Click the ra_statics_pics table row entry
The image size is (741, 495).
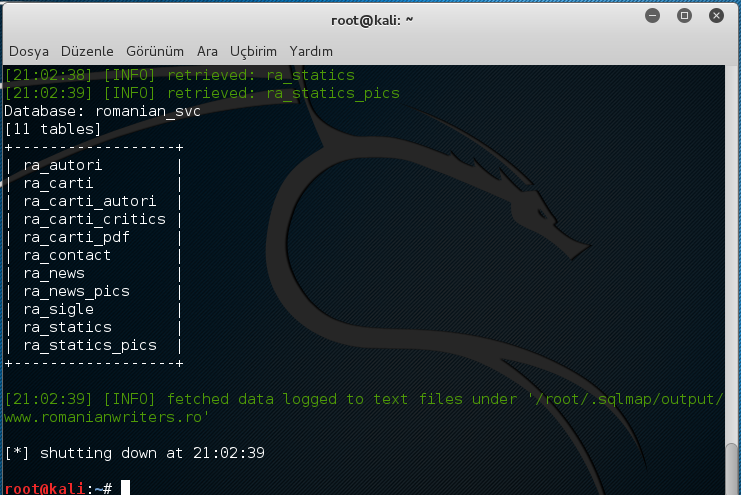point(90,345)
